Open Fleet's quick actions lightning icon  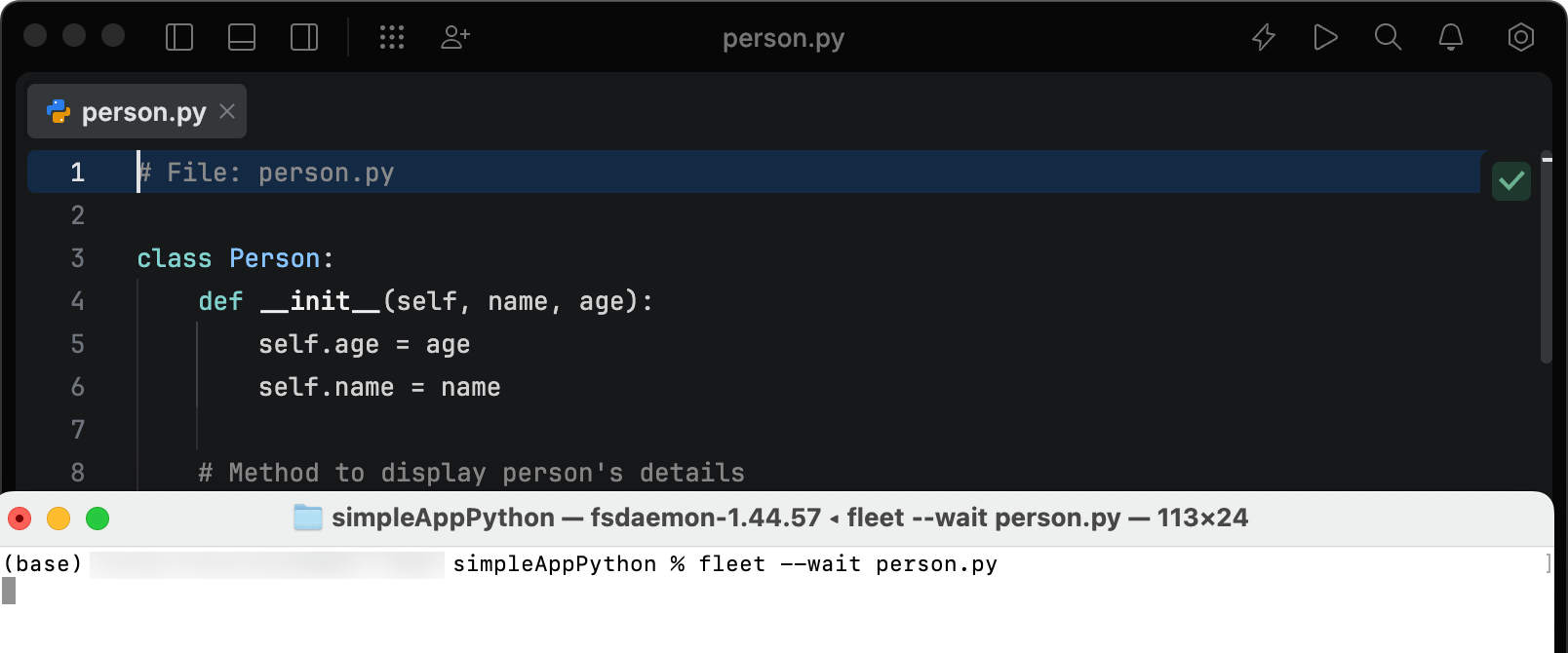[1263, 38]
